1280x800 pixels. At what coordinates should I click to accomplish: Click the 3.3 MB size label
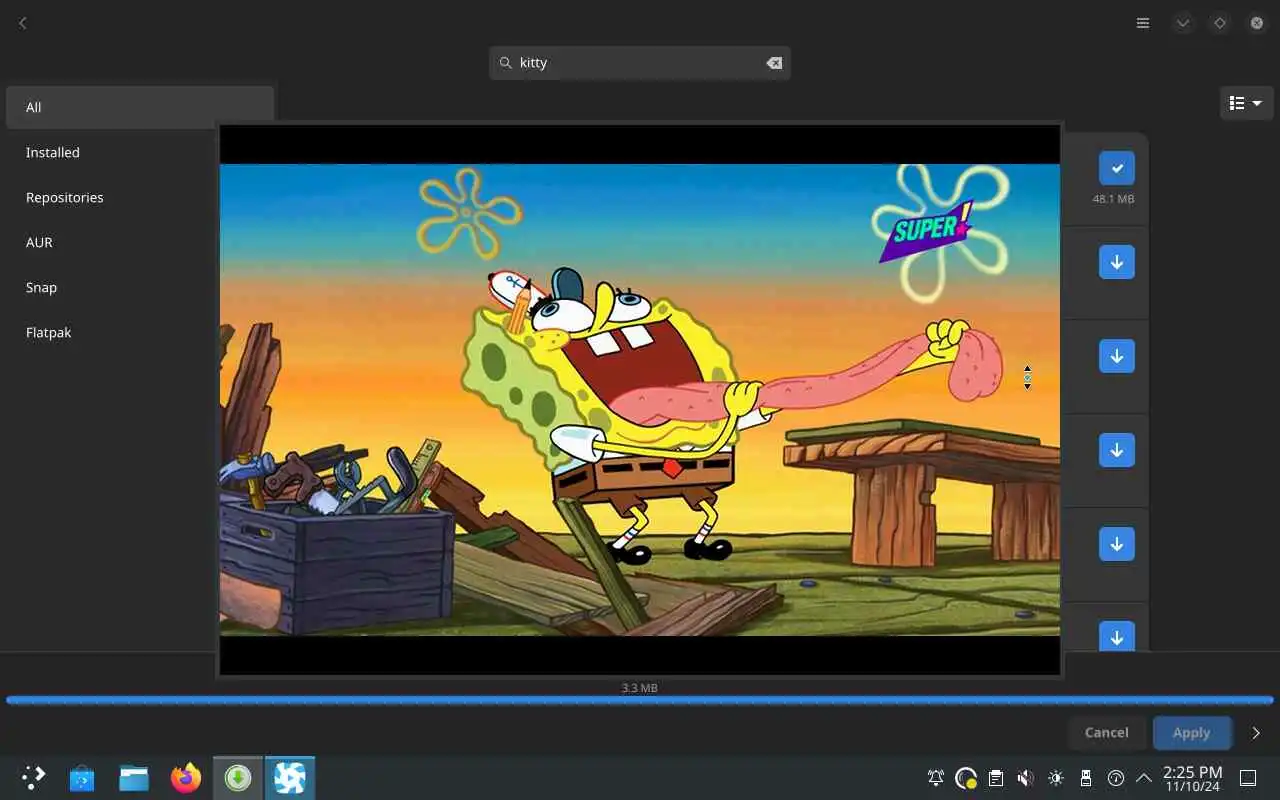tap(640, 688)
